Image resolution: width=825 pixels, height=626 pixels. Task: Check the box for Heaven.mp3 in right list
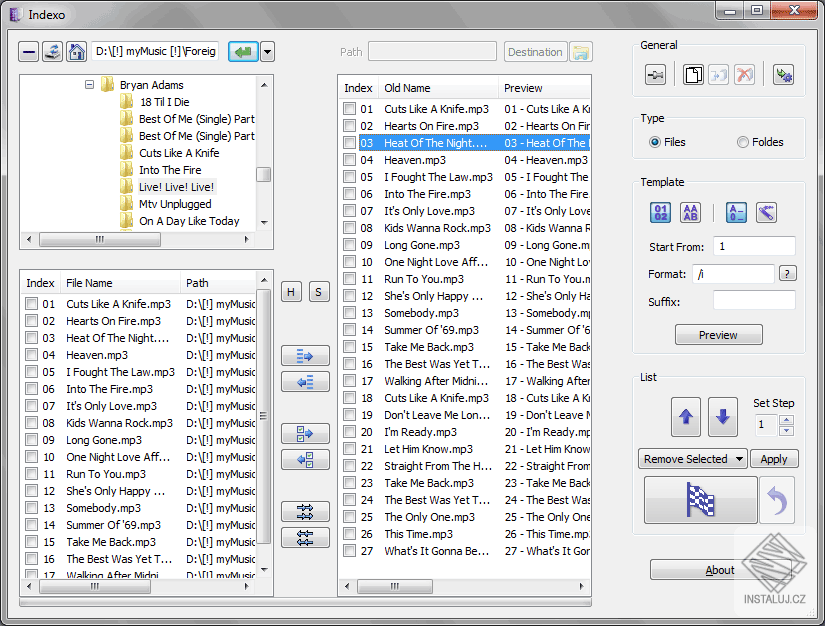click(349, 160)
